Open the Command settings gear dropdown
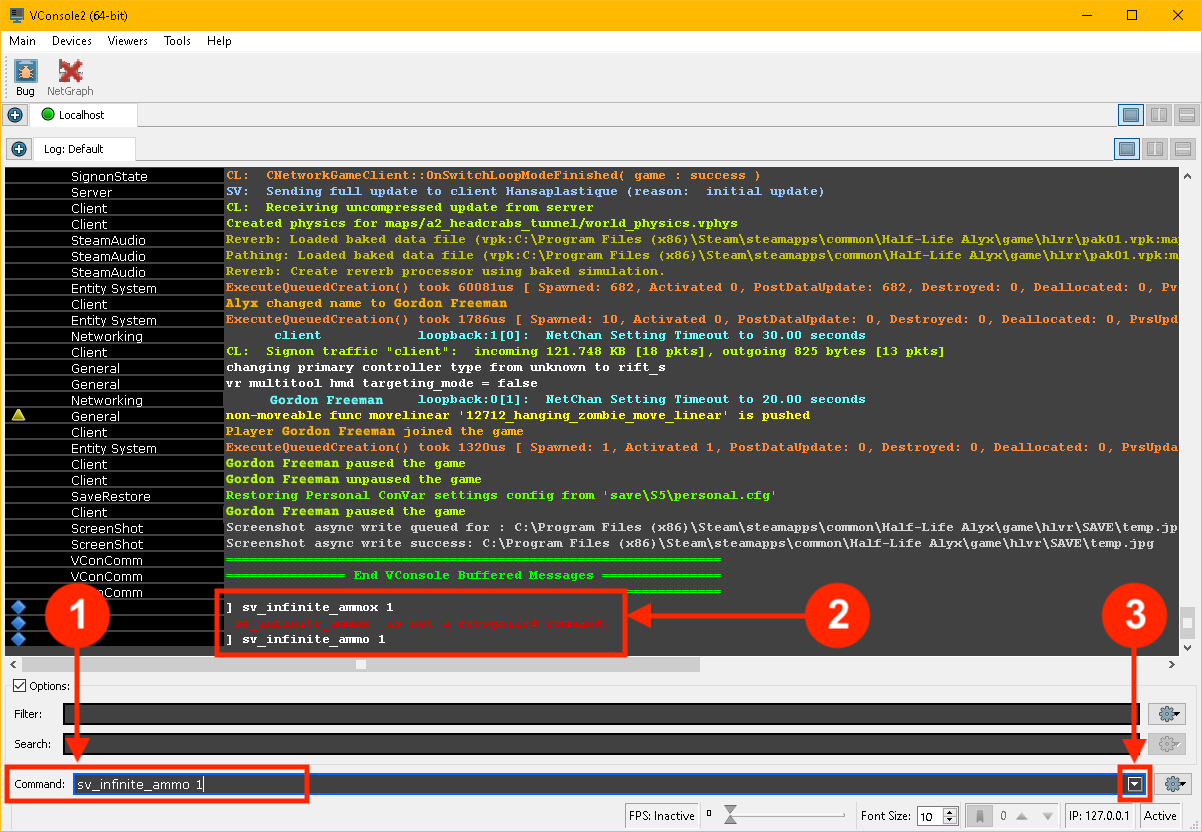 [1171, 785]
